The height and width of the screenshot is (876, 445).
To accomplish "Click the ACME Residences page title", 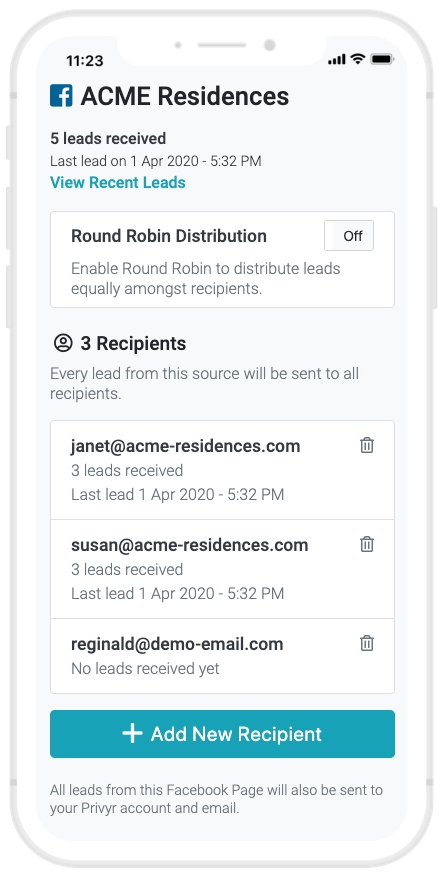I will pos(185,96).
